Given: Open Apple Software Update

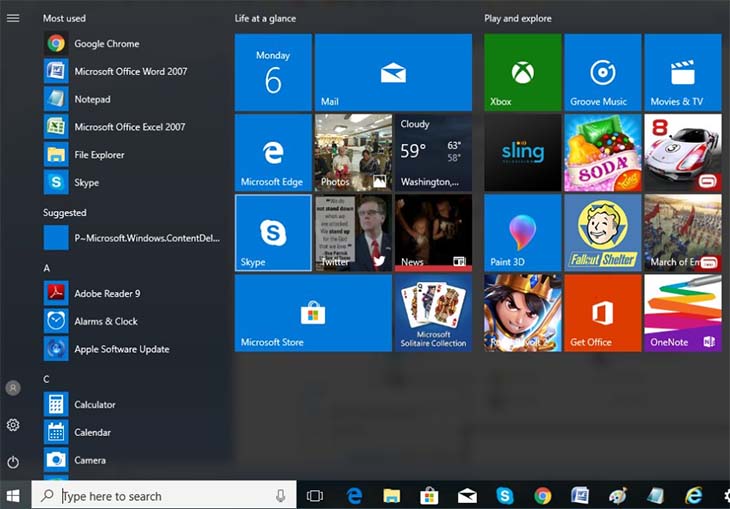Looking at the screenshot, I should pyautogui.click(x=135, y=349).
